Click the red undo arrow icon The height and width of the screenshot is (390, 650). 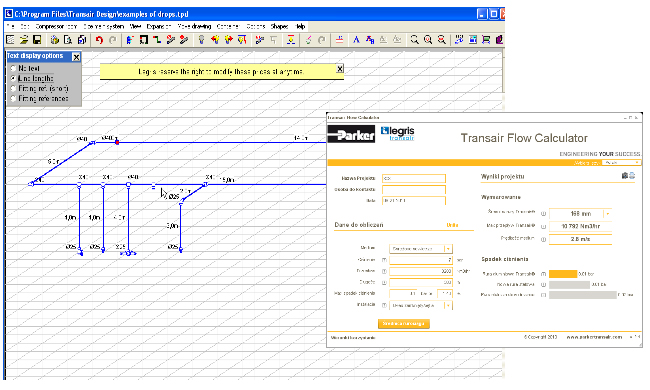tap(99, 40)
